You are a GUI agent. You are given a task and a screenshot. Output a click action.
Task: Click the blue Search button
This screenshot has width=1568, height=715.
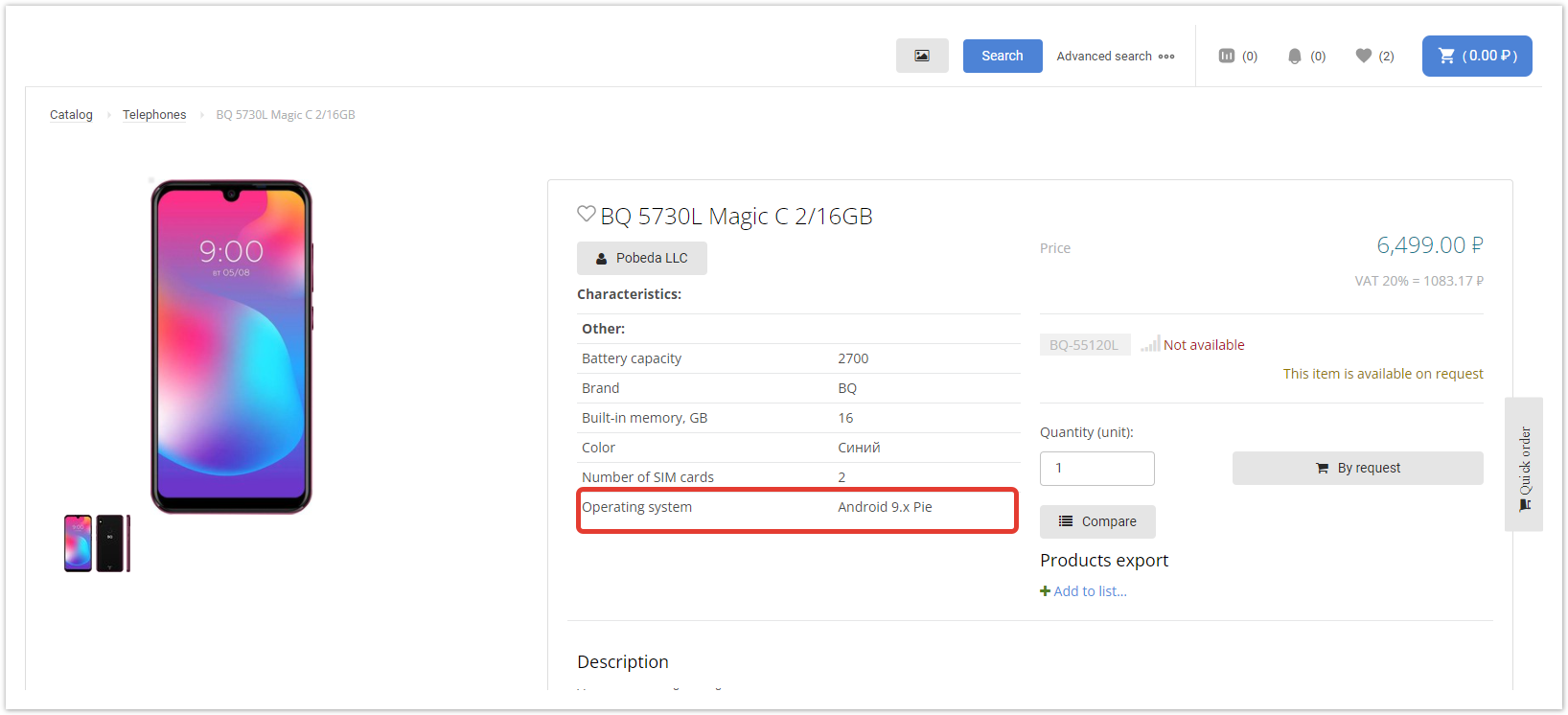pyautogui.click(x=1003, y=56)
